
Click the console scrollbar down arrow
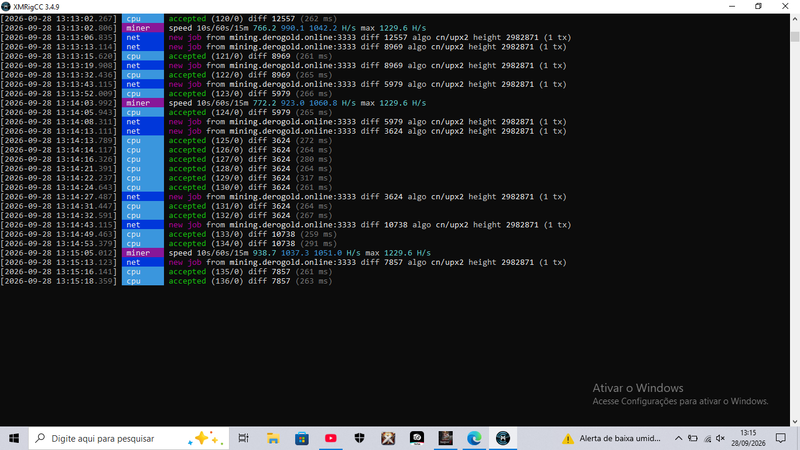click(795, 422)
